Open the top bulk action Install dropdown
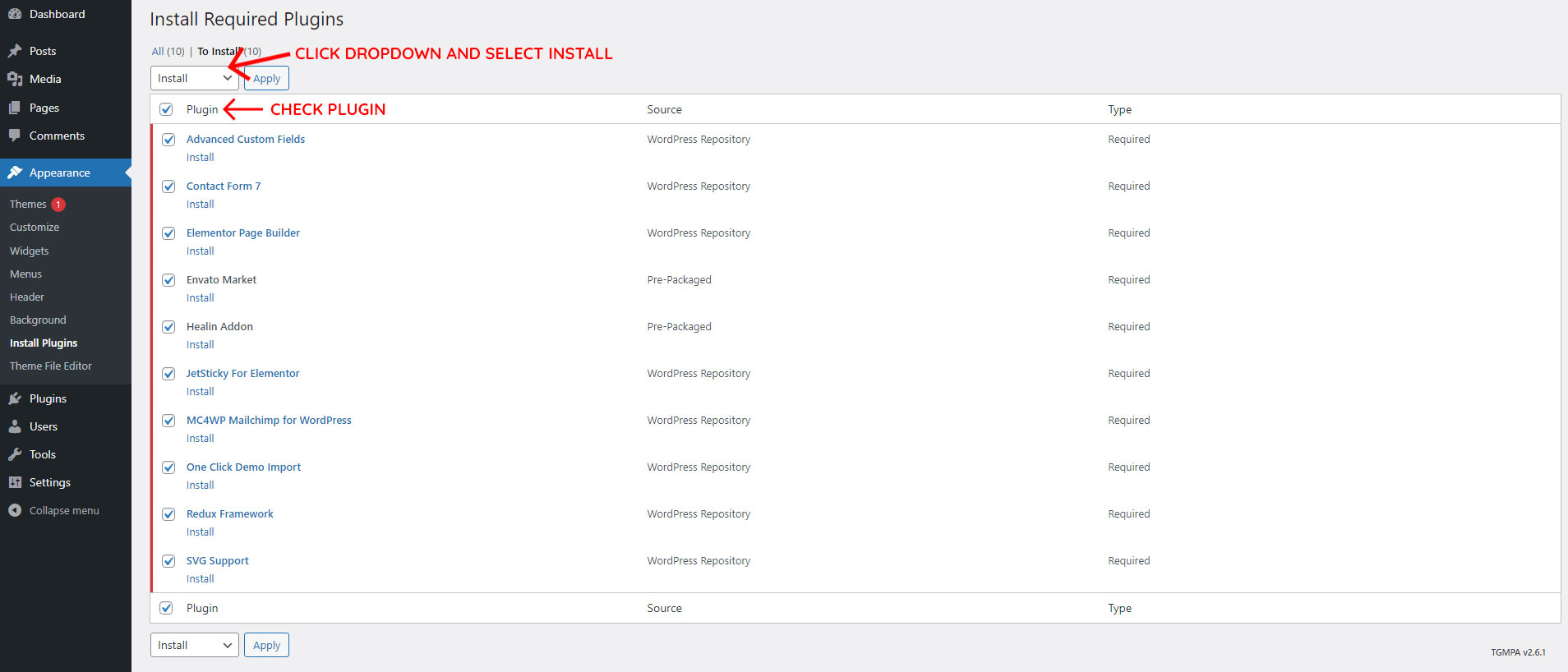This screenshot has height=672, width=1568. point(194,78)
